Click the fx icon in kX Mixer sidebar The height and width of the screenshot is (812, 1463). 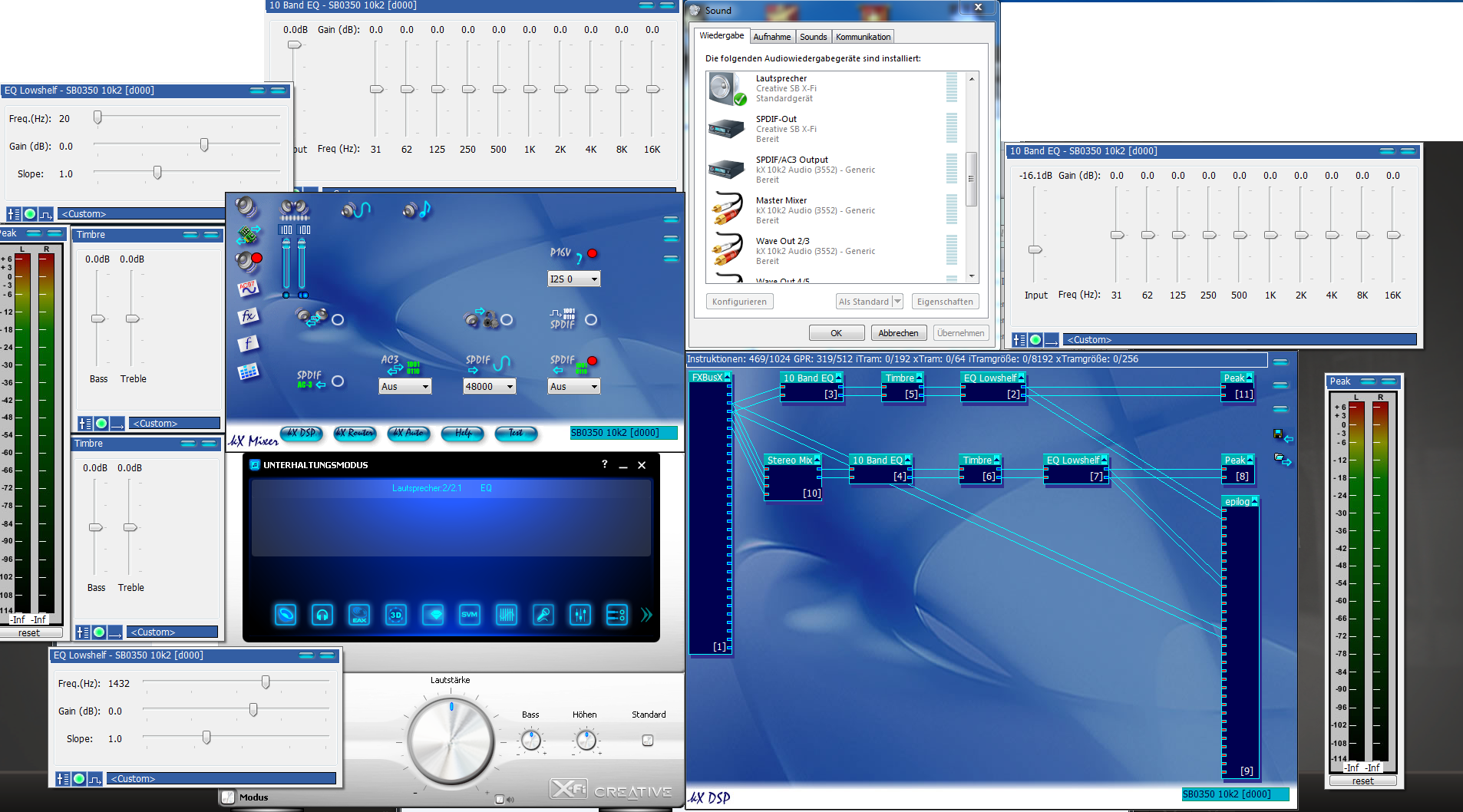[x=248, y=316]
